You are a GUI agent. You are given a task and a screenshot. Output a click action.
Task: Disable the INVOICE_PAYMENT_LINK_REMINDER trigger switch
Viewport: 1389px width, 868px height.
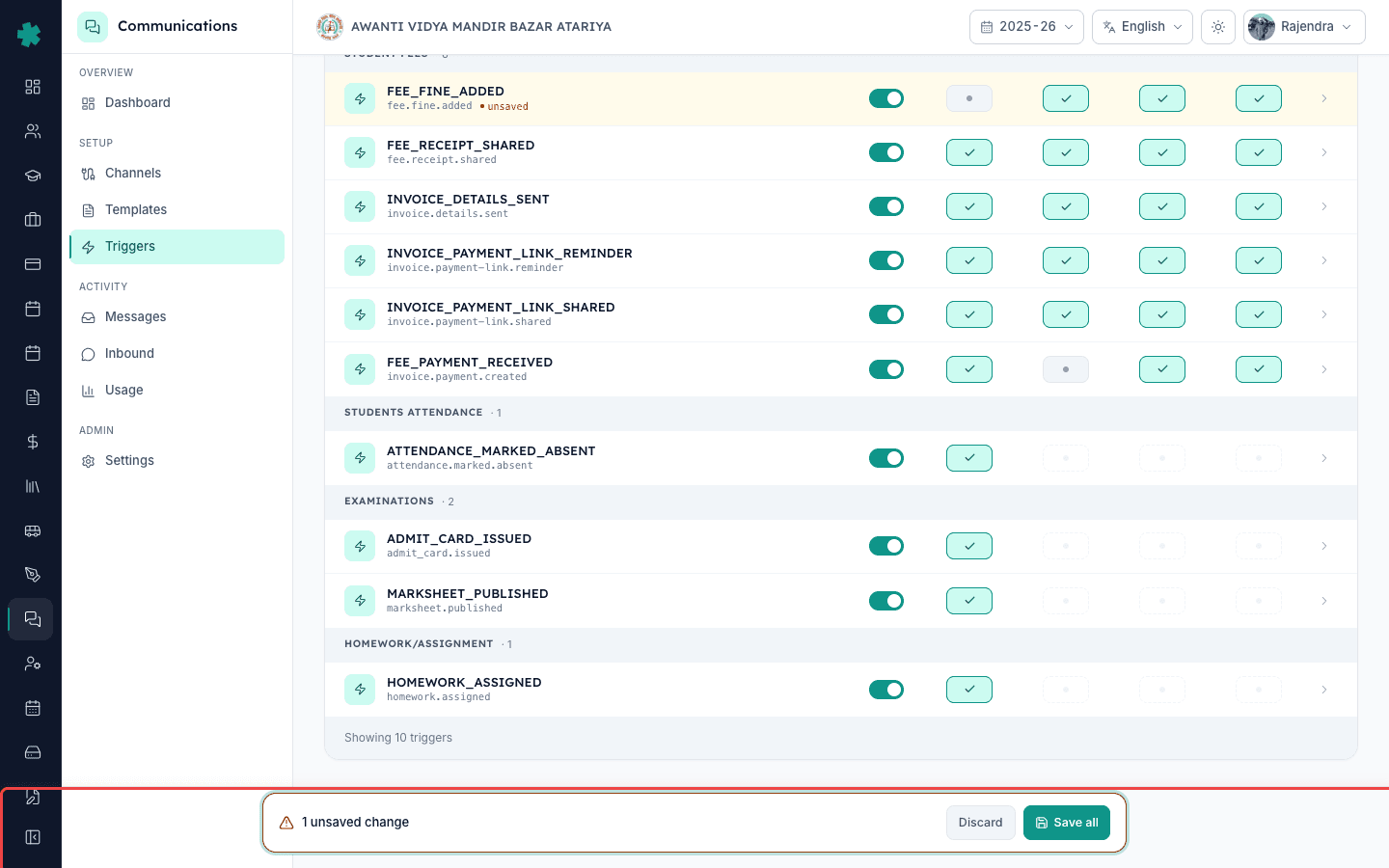click(886, 260)
